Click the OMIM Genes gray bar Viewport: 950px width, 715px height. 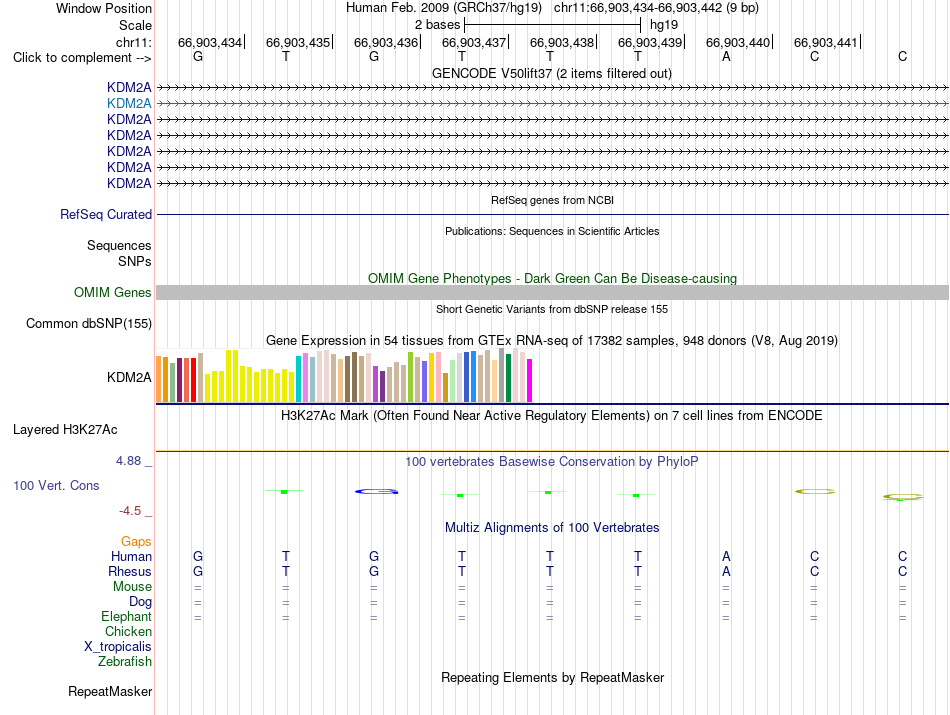(552, 293)
